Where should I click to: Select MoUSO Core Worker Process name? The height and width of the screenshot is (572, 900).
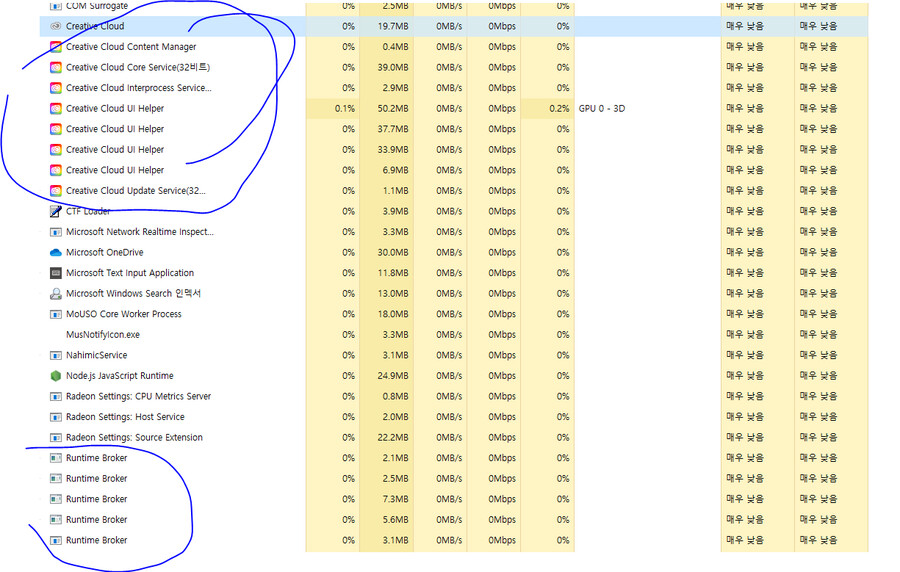[x=123, y=314]
